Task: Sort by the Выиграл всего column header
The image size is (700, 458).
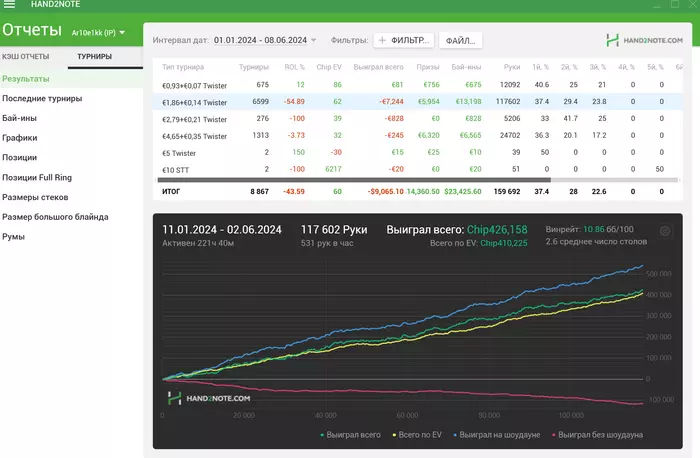Action: pos(379,67)
